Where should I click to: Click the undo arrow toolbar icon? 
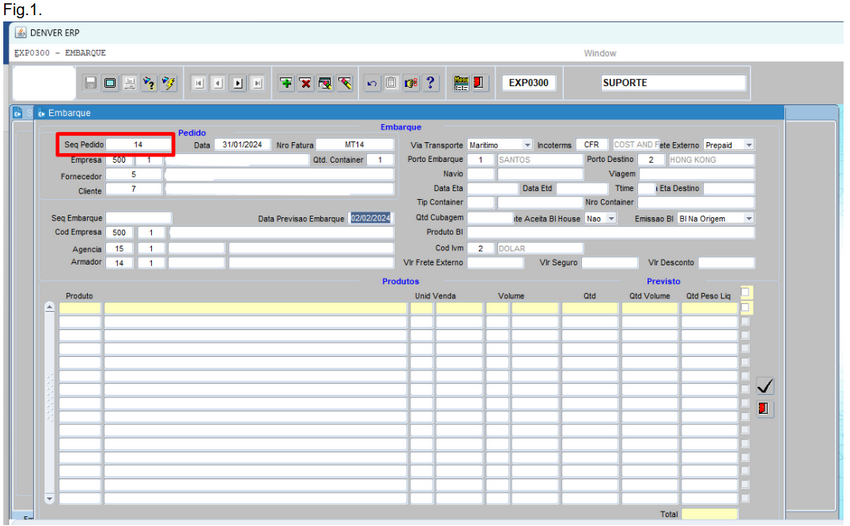[x=372, y=83]
